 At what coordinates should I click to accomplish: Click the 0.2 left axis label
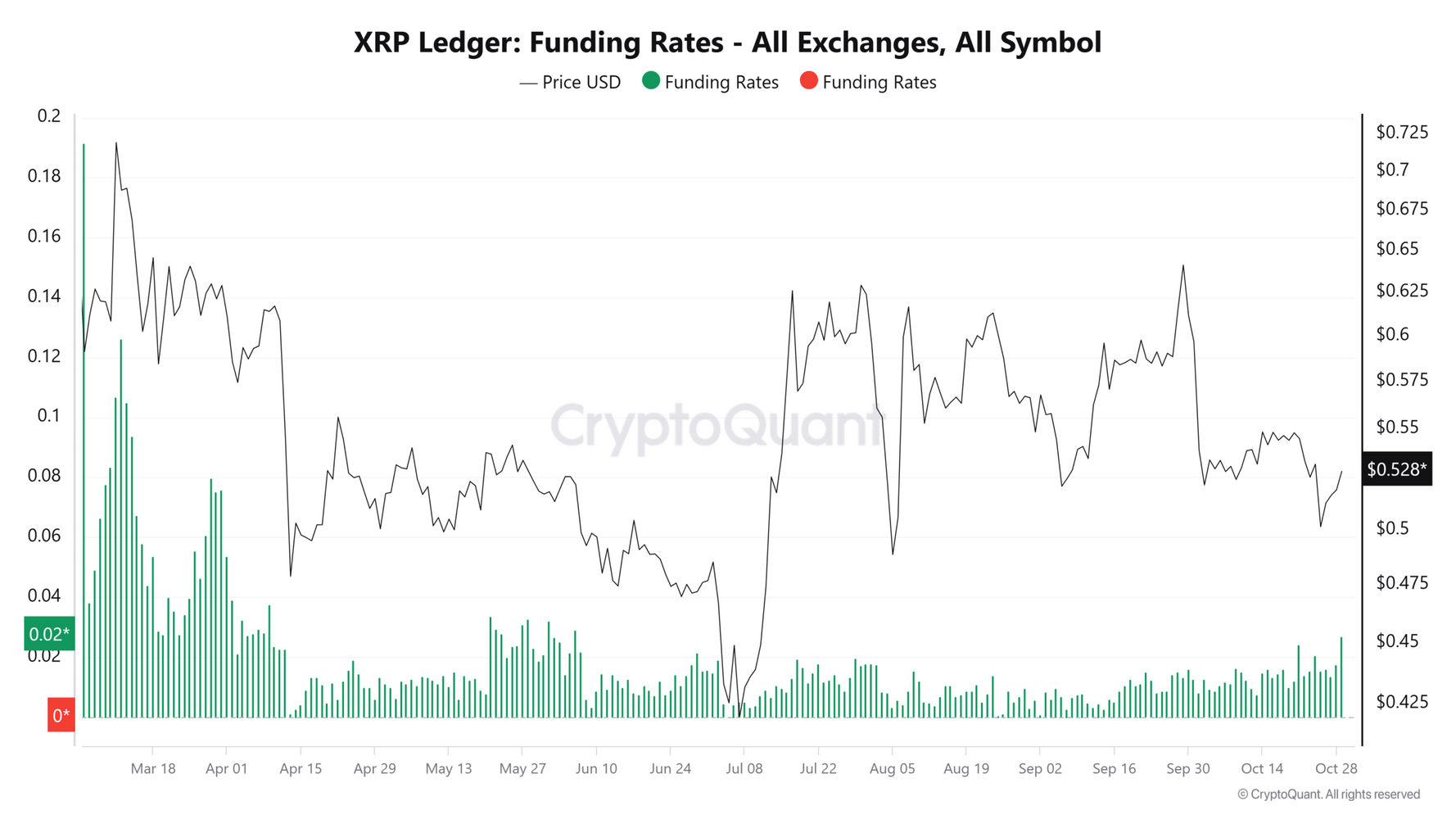pyautogui.click(x=49, y=116)
